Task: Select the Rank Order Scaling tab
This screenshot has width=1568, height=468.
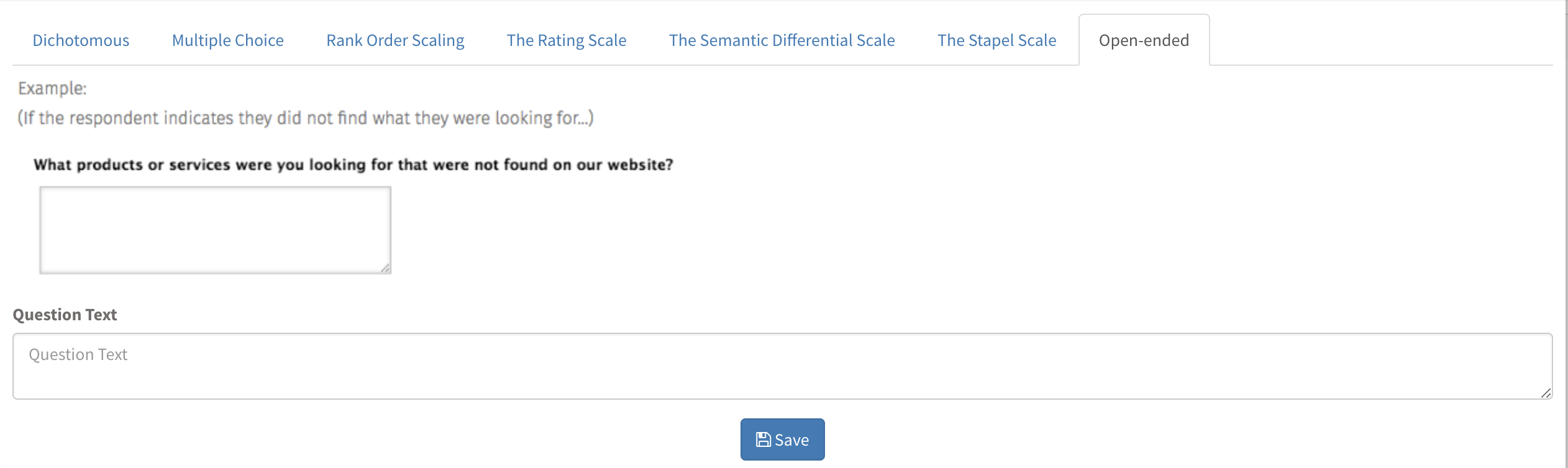Action: [395, 40]
